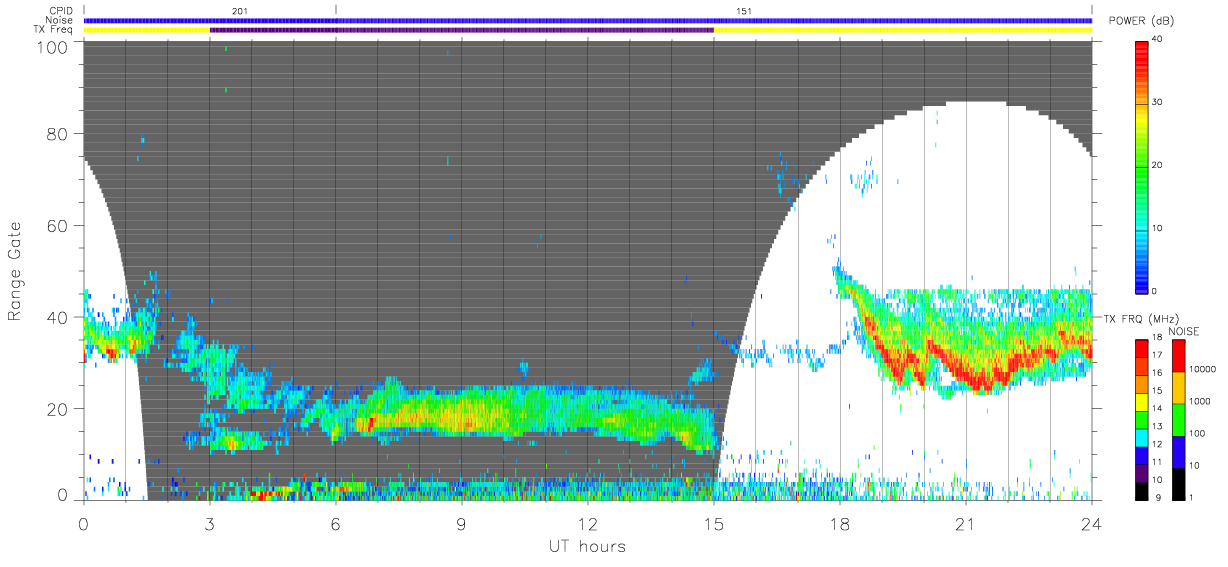Image resolution: width=1228 pixels, height=567 pixels.
Task: Click the TX FRQ (MHz) legend title
Action: pyautogui.click(x=1141, y=319)
